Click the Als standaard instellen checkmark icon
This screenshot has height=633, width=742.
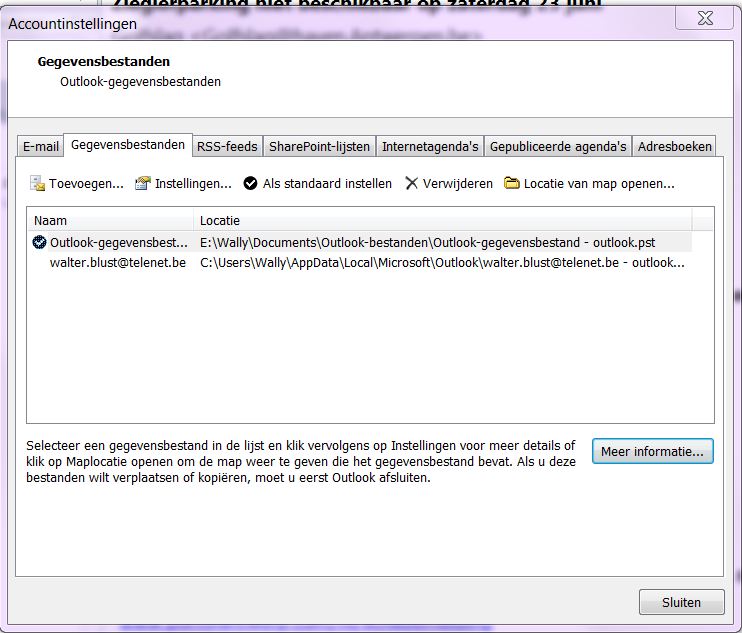(251, 184)
